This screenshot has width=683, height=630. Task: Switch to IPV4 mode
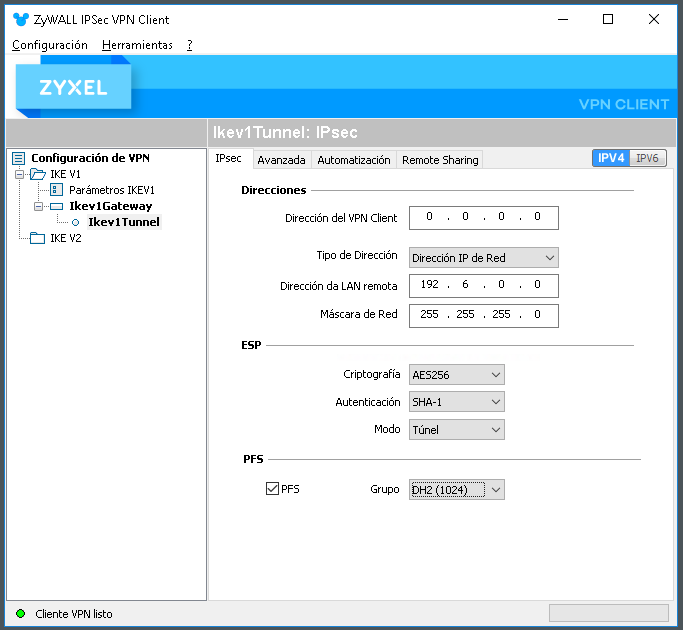pos(611,158)
